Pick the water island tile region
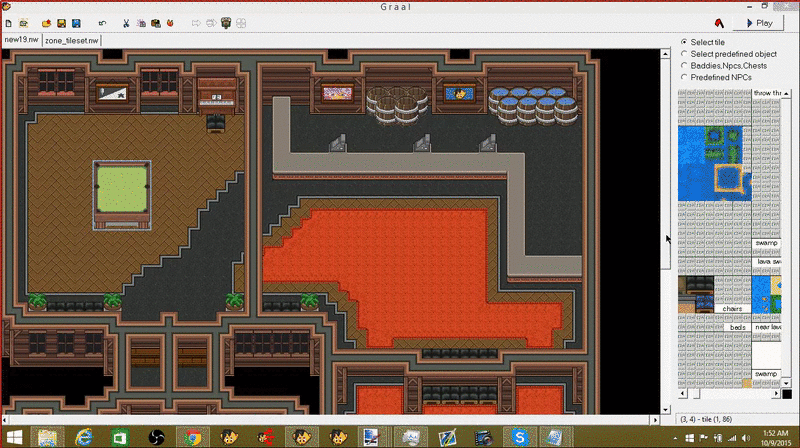This screenshot has height=448, width=800. (714, 163)
